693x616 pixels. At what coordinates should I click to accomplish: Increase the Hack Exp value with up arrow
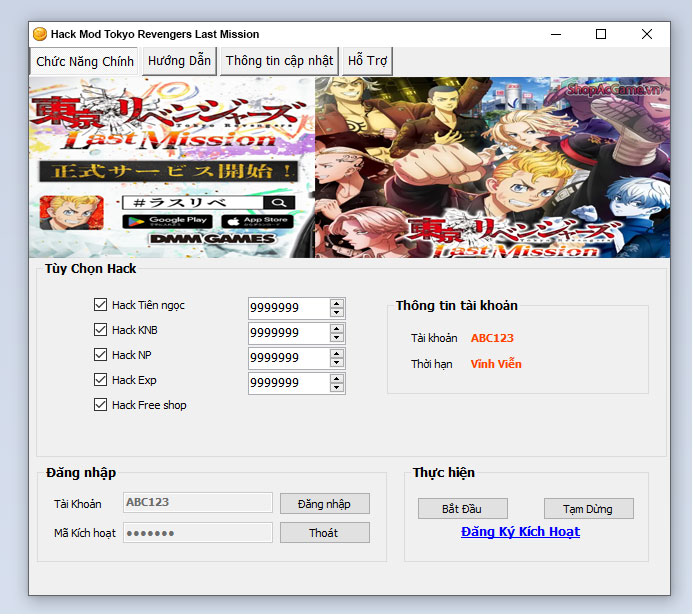tap(337, 379)
